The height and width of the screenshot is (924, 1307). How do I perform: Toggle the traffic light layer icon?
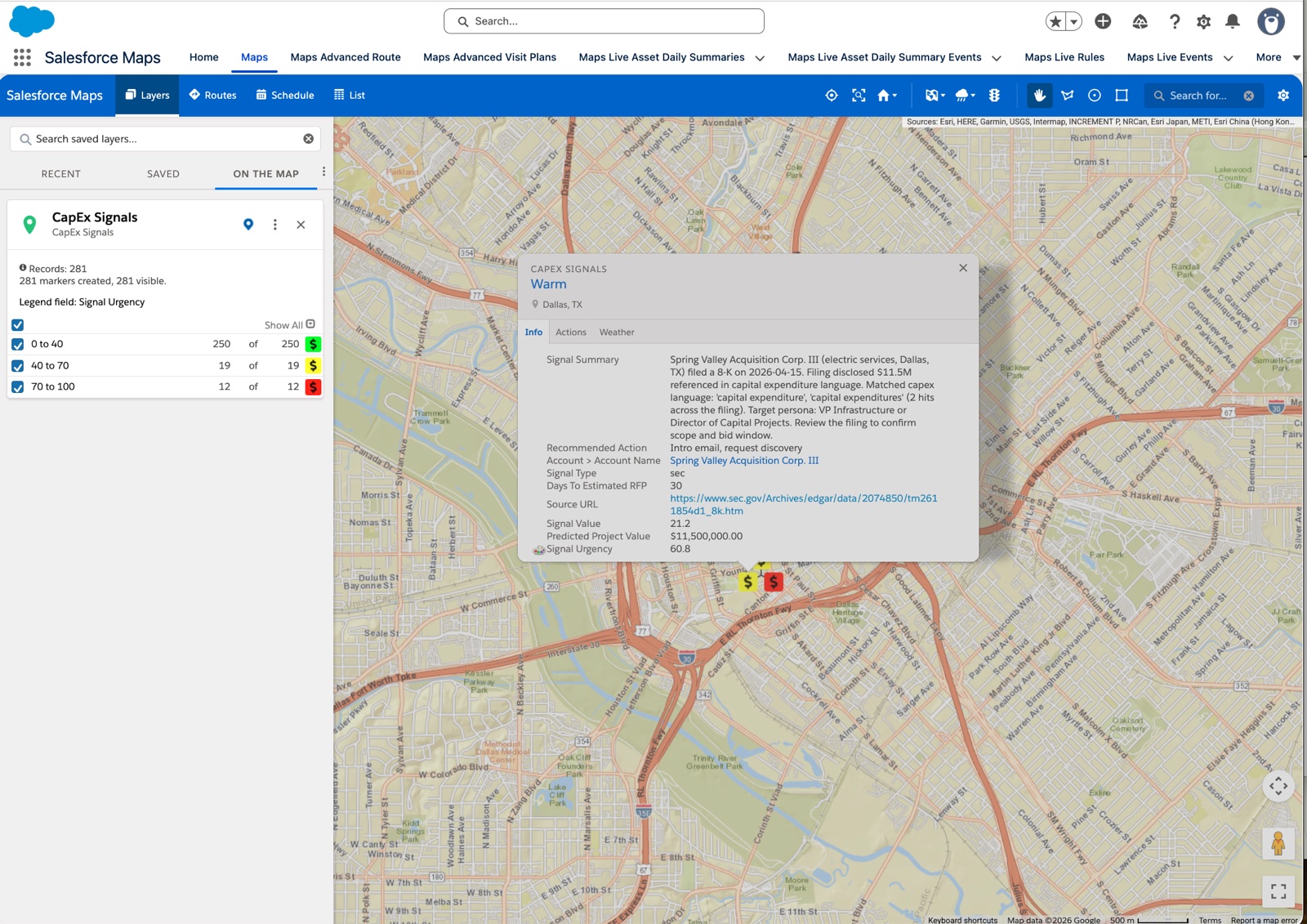tap(994, 96)
